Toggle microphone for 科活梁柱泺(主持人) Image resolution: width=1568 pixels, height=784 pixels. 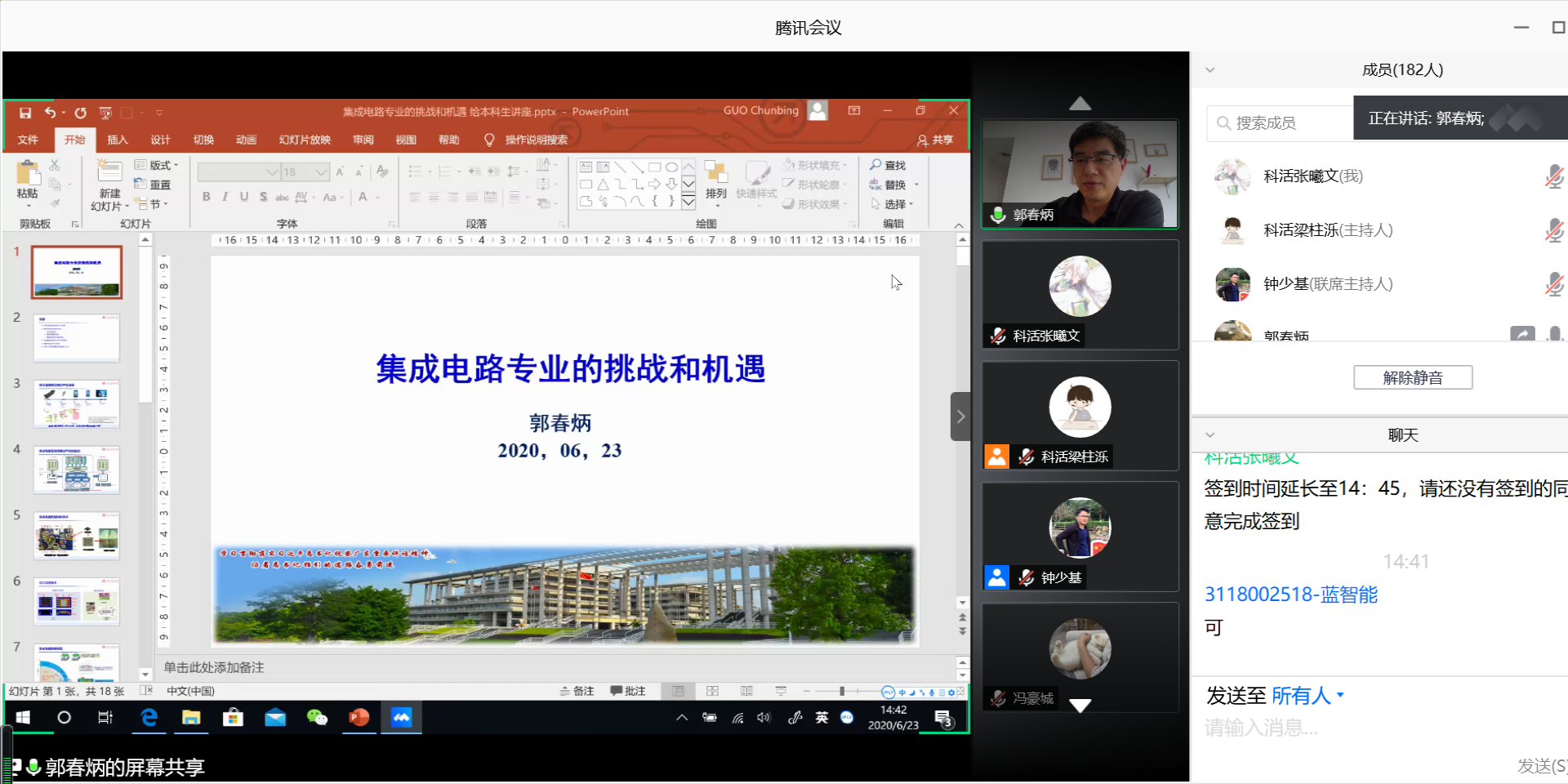1554,230
